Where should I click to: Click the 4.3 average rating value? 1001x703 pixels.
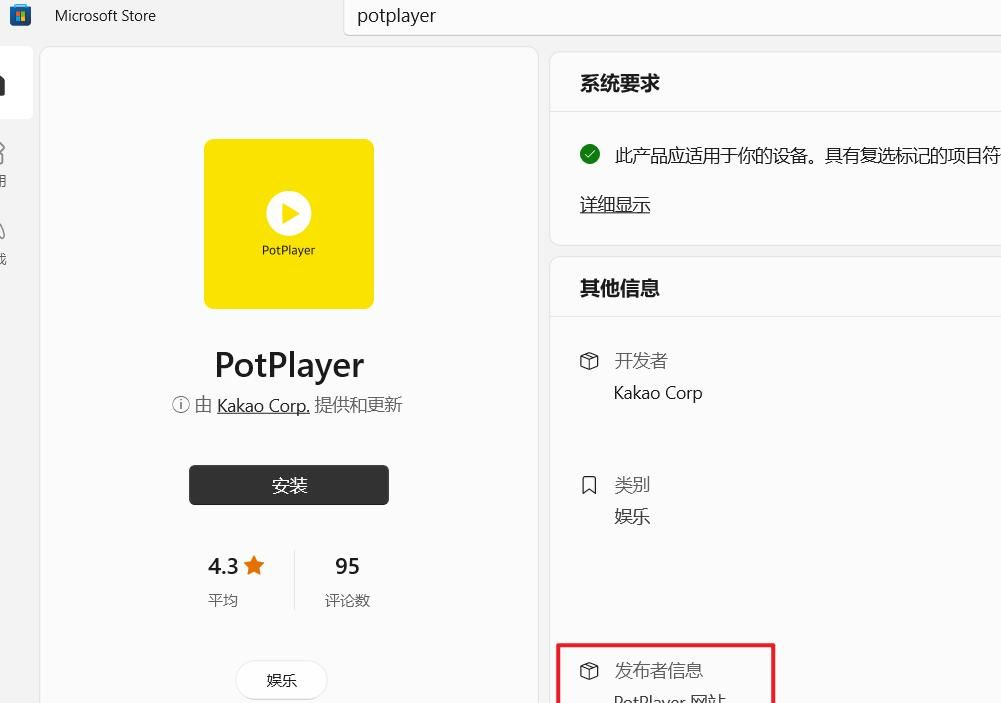click(223, 566)
